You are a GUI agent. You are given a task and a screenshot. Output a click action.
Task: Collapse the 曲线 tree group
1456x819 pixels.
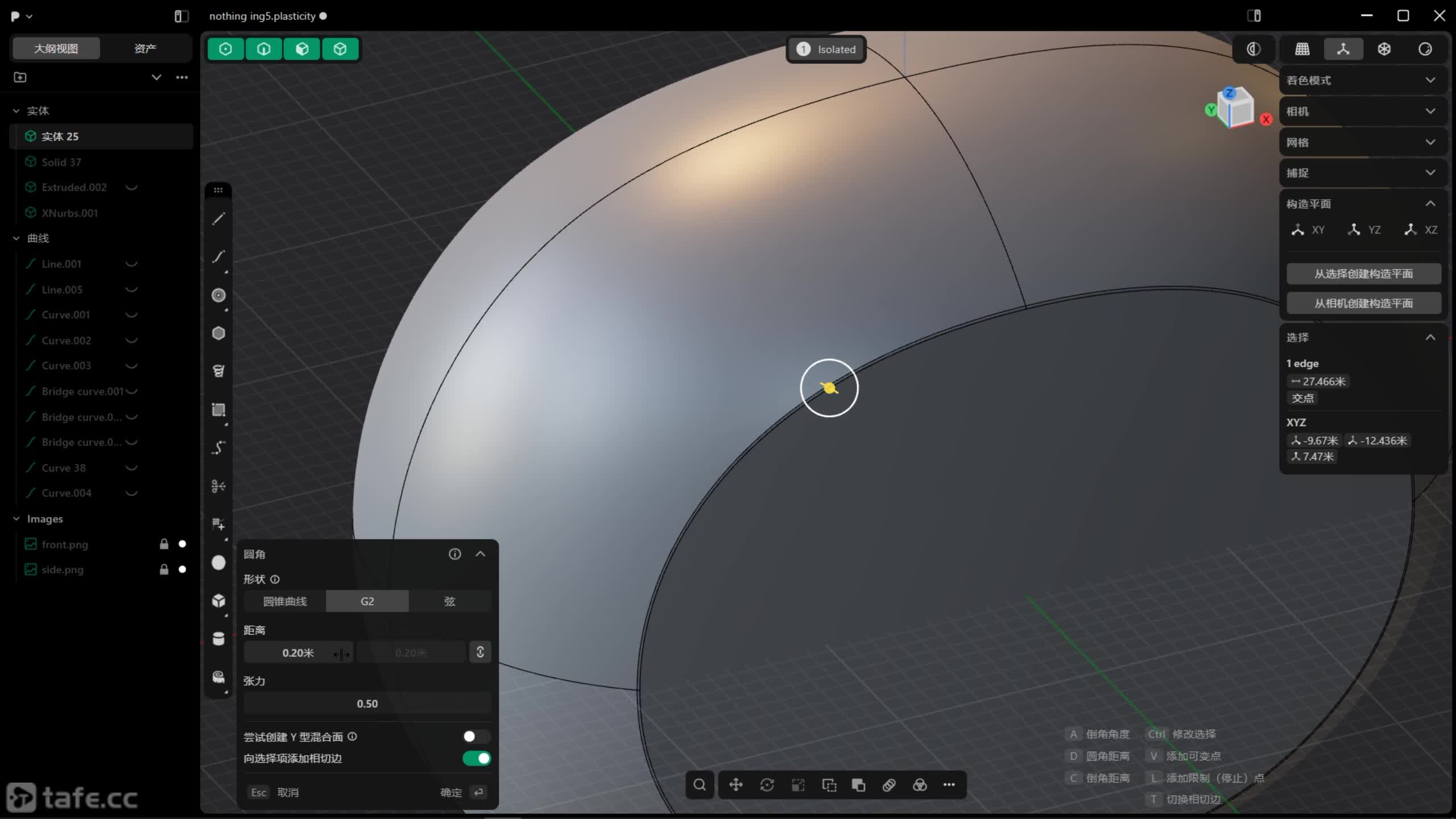pyautogui.click(x=16, y=238)
